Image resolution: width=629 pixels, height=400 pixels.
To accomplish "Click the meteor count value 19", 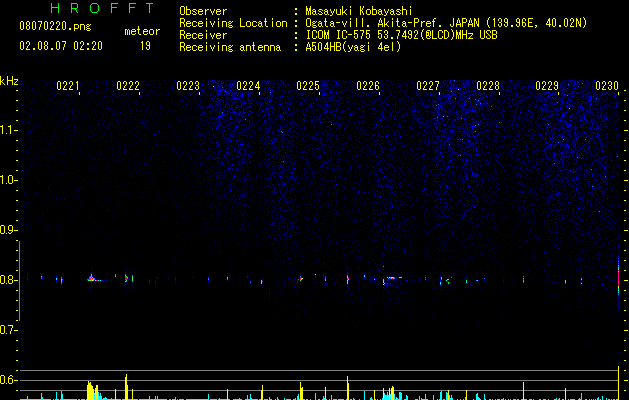I will (145, 46).
